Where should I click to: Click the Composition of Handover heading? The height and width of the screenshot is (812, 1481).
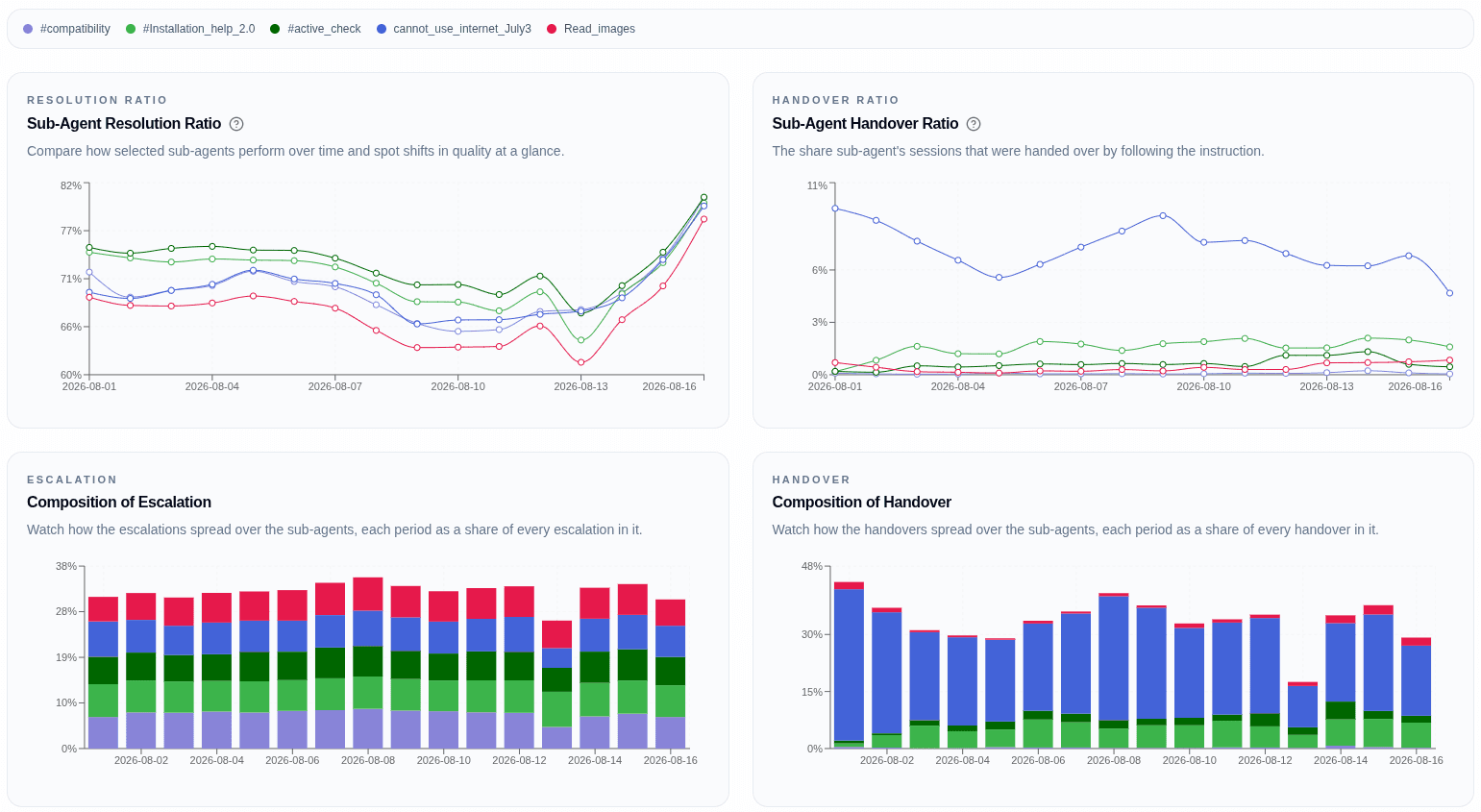click(x=862, y=503)
